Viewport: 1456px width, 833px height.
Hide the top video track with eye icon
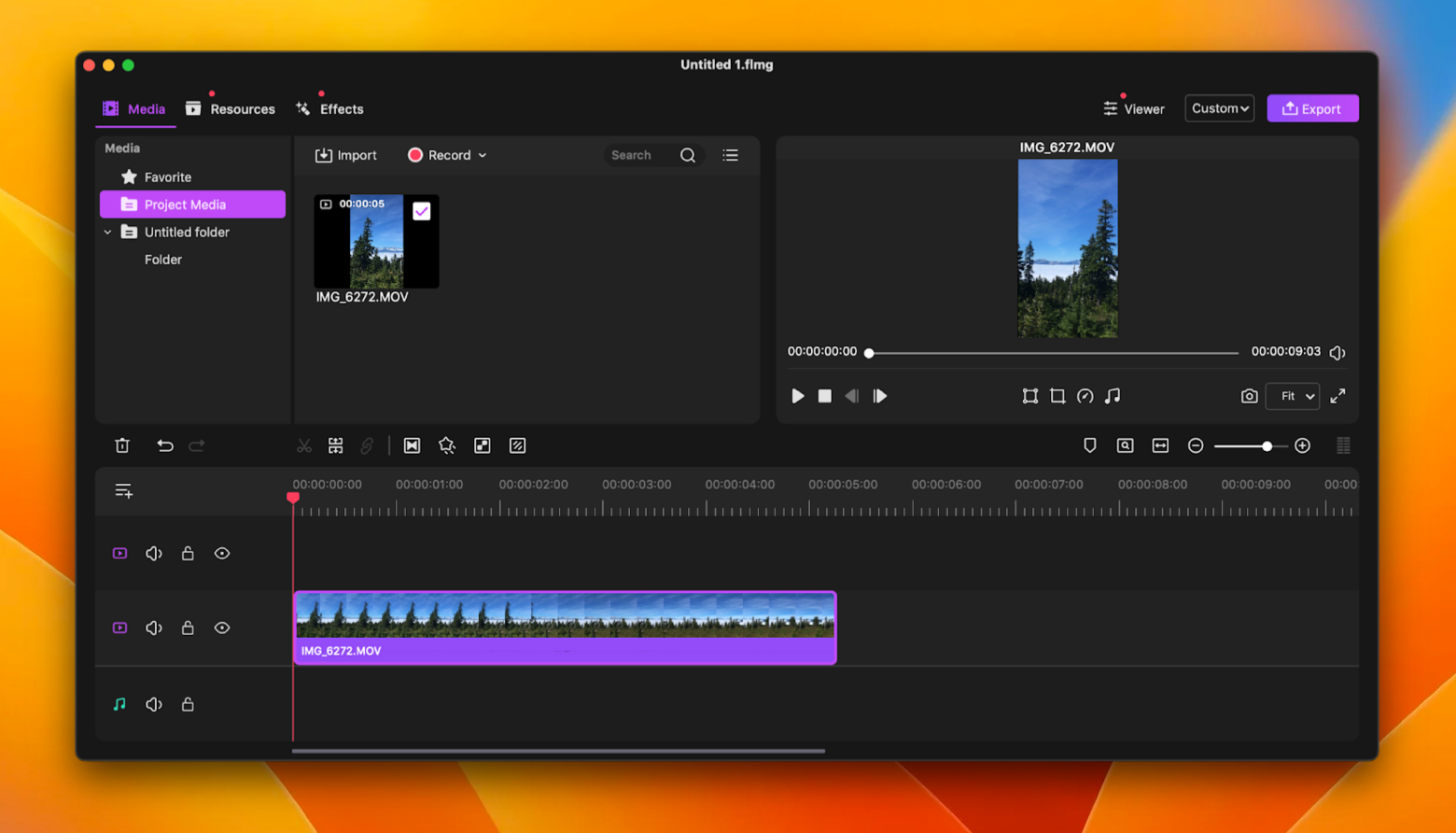pos(222,554)
